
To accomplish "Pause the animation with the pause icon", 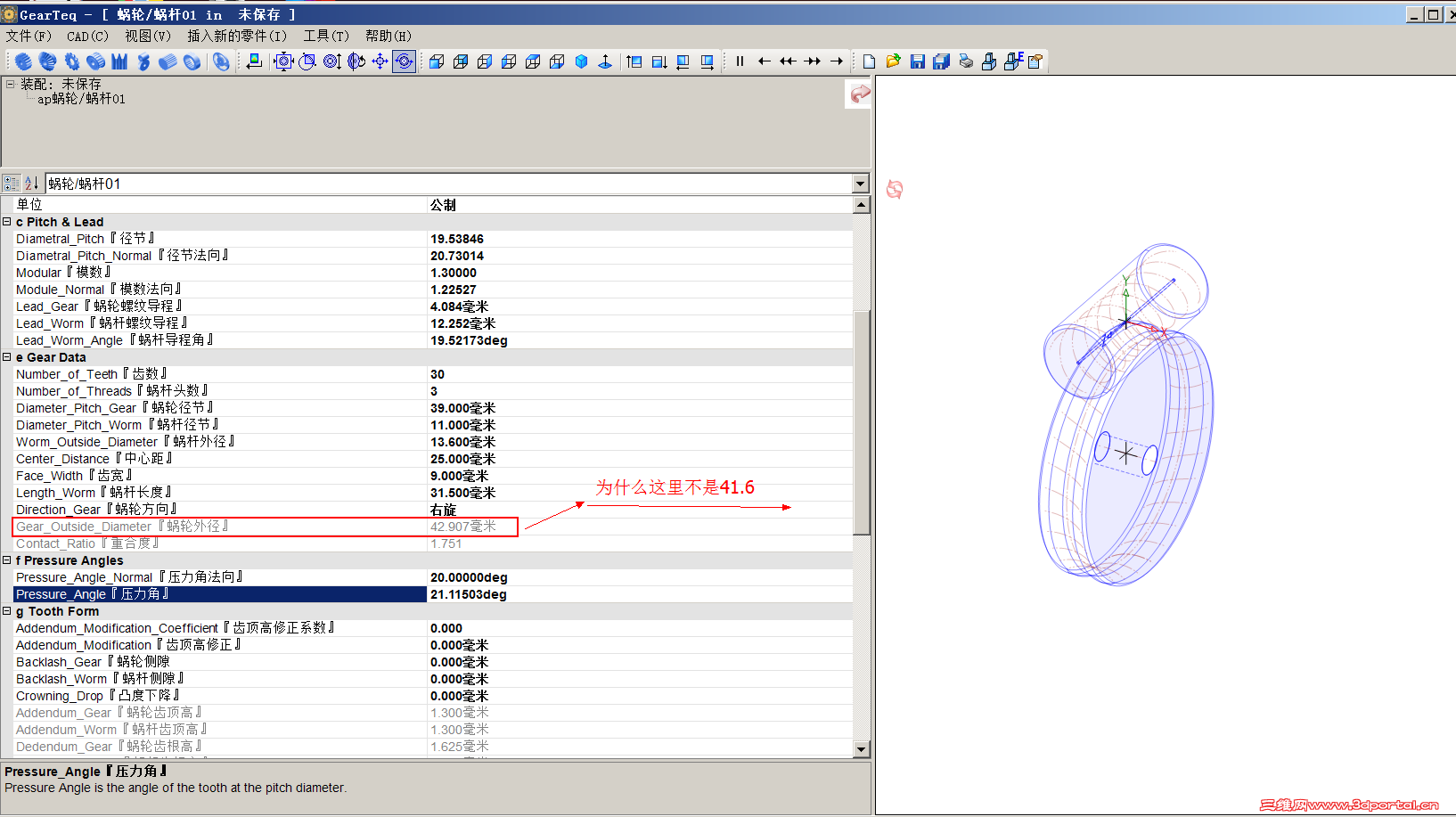I will [740, 61].
